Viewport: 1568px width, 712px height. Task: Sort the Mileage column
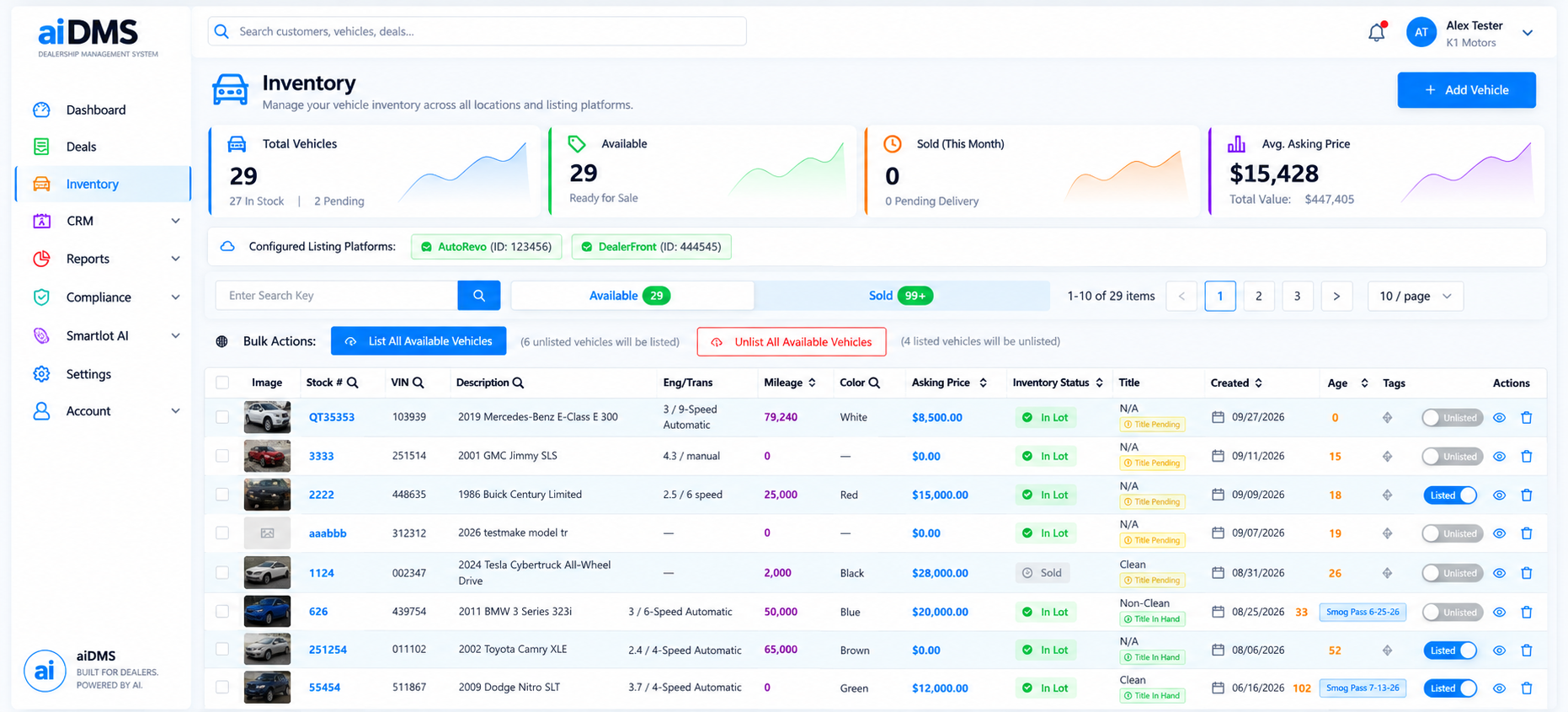tap(812, 383)
